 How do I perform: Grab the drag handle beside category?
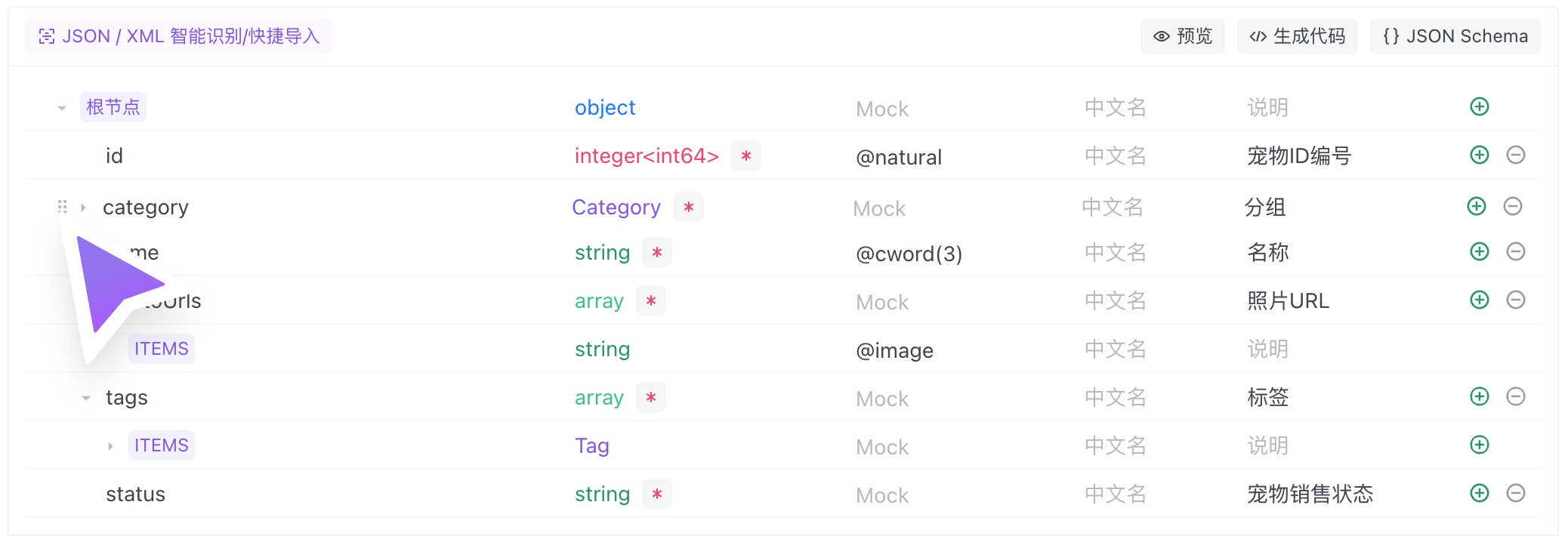coord(63,207)
